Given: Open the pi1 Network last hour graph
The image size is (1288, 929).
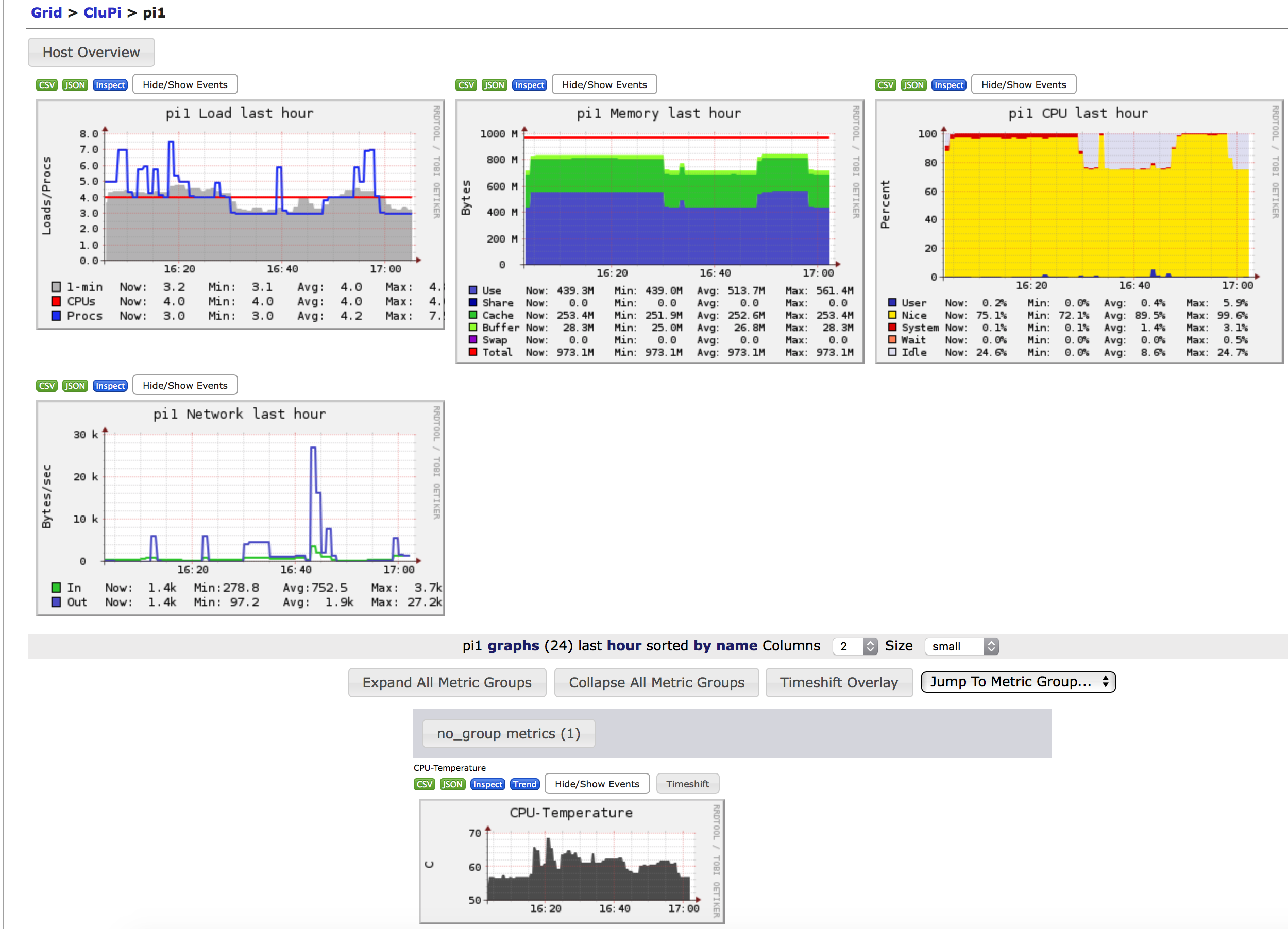Looking at the screenshot, I should click(240, 508).
